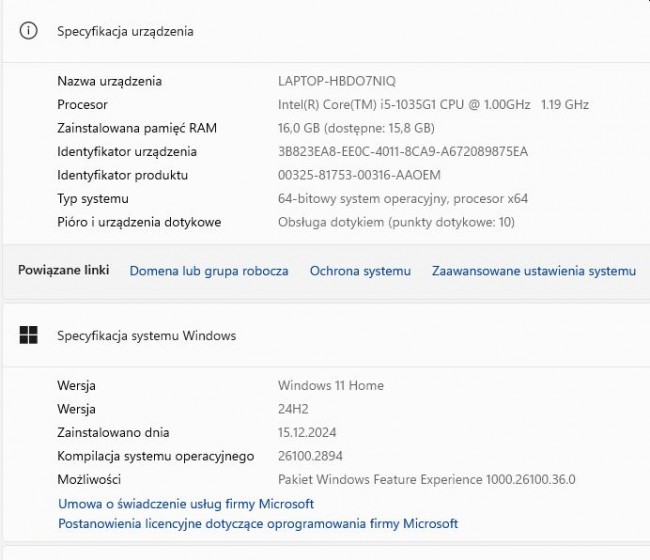The width and height of the screenshot is (650, 560).
Task: Click the Windows logo icon
Action: click(x=28, y=335)
